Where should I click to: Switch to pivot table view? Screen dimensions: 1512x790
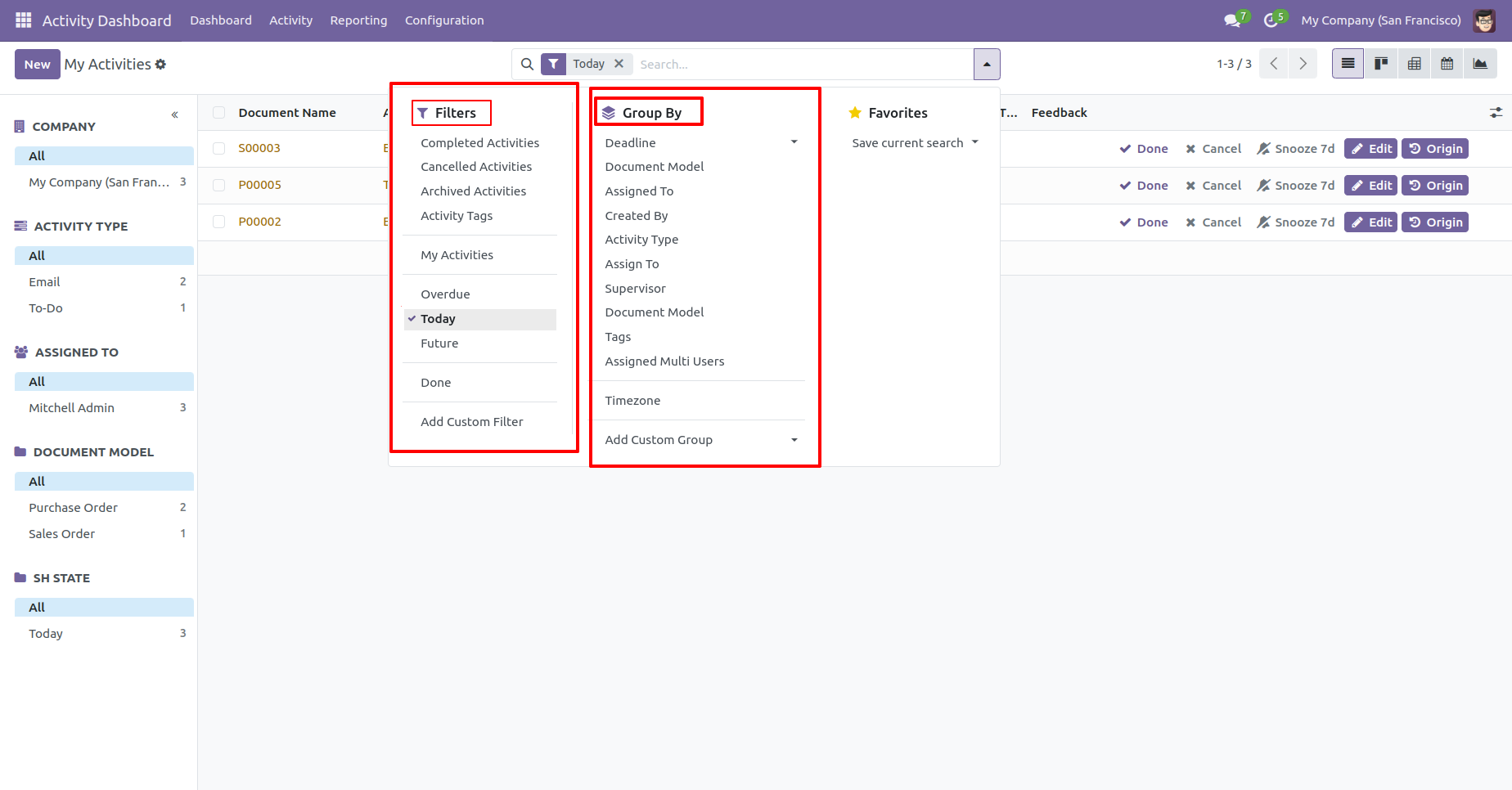[1414, 64]
